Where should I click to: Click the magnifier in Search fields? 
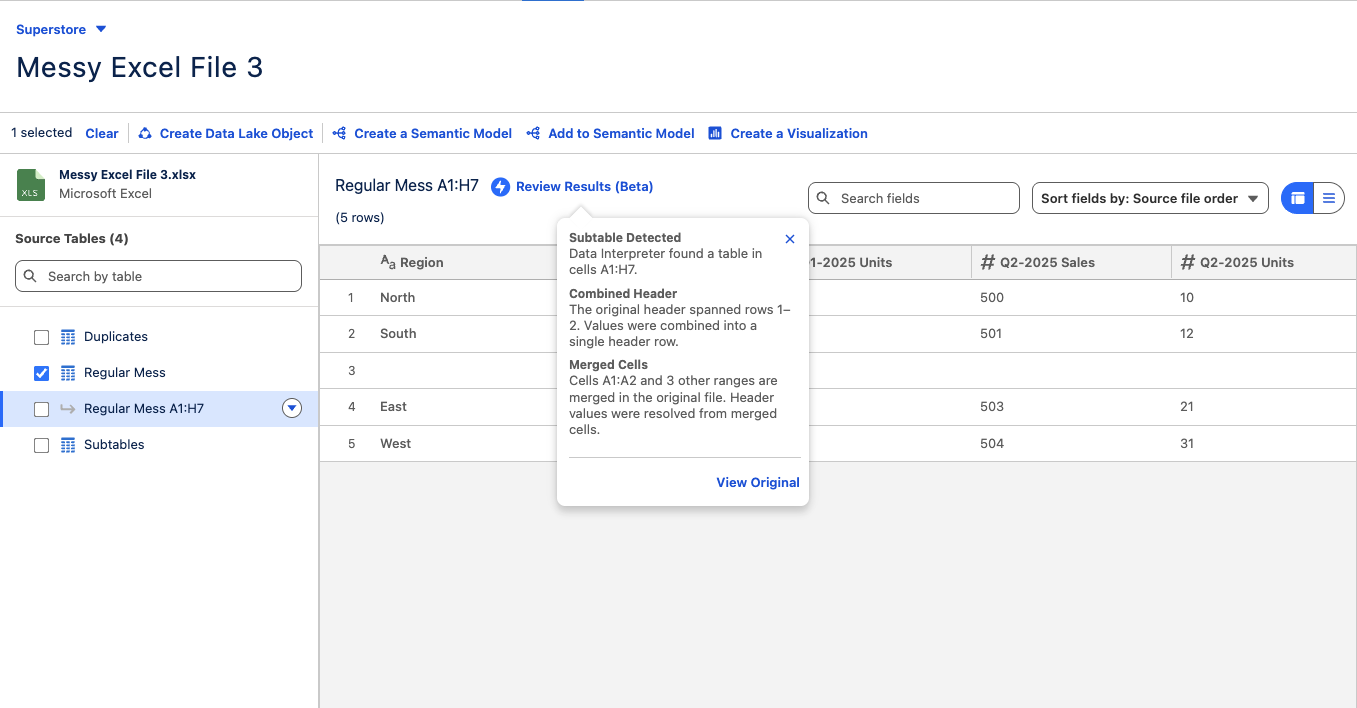pos(823,198)
